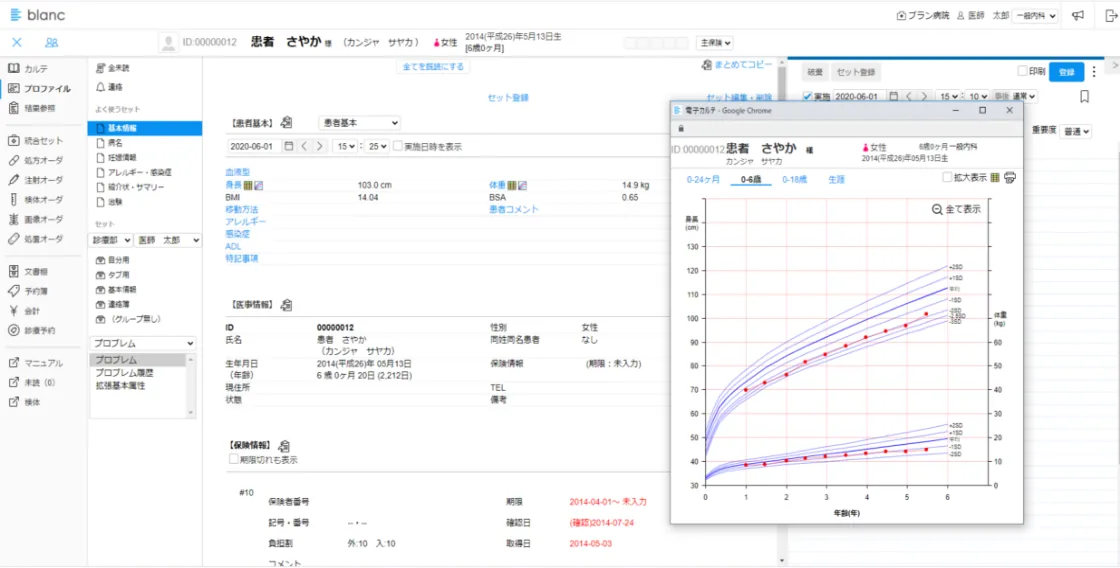Viewport: 1120px width, 568px height.
Task: Click the printer icon in growth chart window
Action: click(1010, 177)
